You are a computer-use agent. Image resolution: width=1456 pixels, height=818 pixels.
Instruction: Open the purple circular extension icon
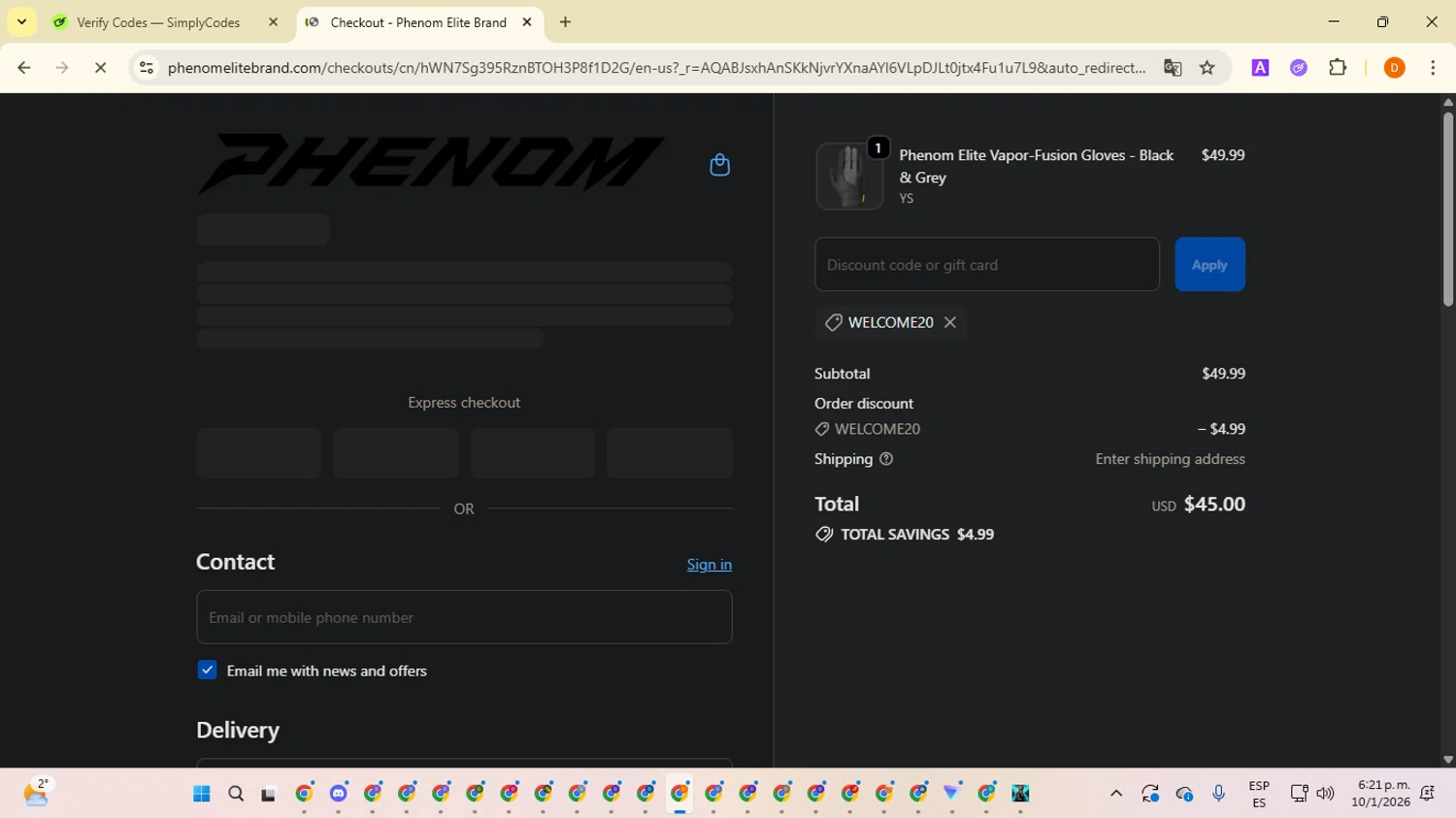(1299, 68)
